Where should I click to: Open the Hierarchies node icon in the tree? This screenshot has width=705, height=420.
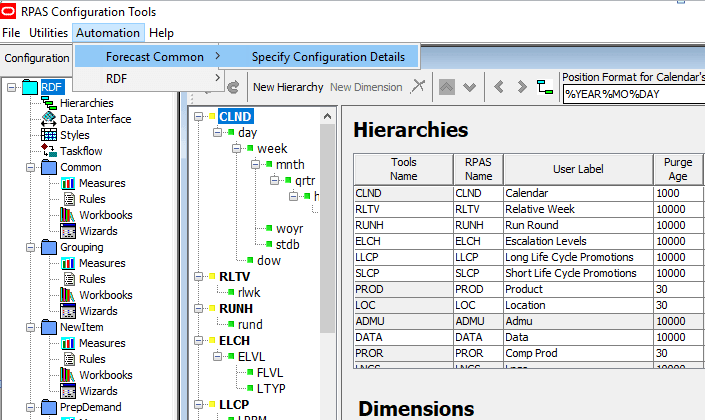click(49, 103)
